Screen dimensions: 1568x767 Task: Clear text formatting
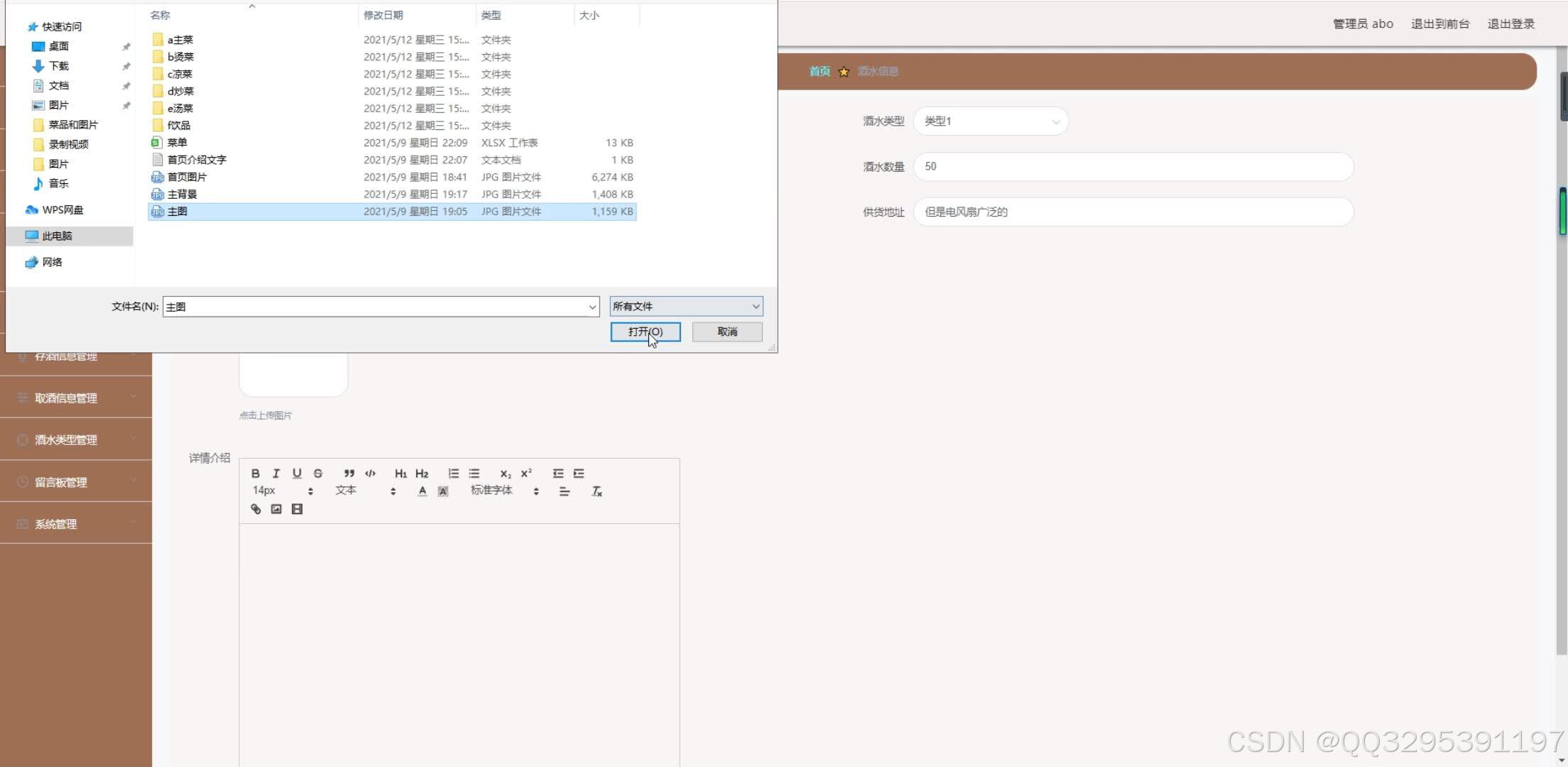pyautogui.click(x=597, y=491)
